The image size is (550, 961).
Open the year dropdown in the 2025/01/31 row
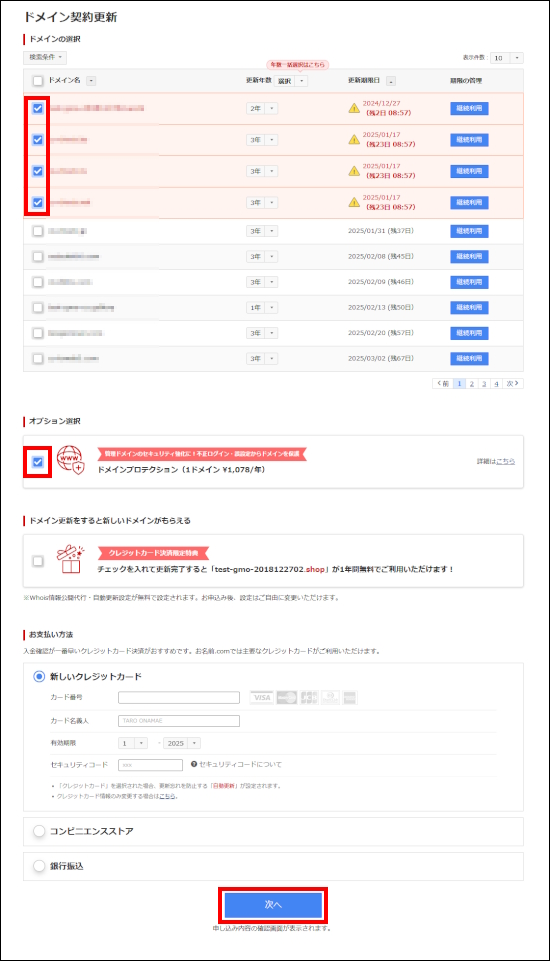point(262,231)
